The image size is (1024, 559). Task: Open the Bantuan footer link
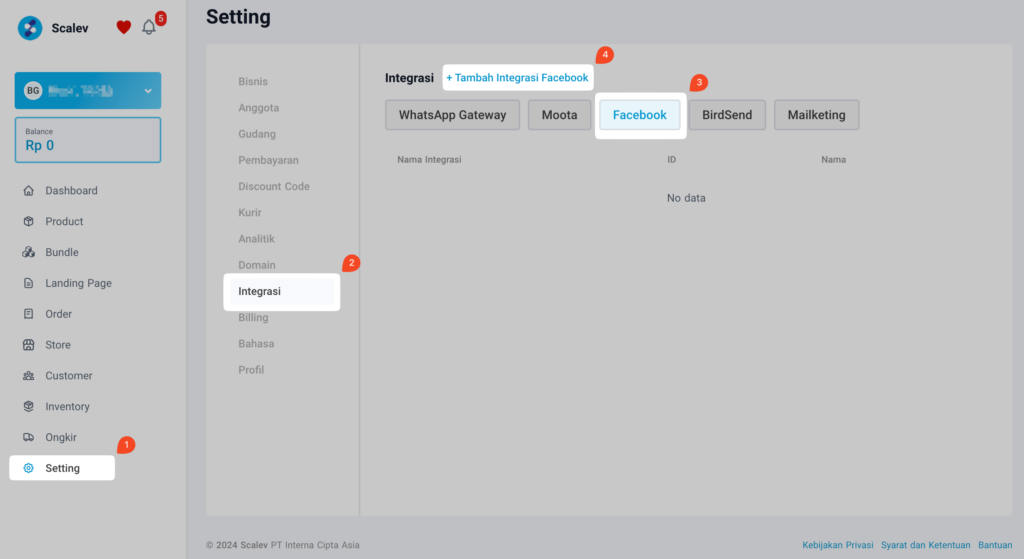click(x=995, y=545)
